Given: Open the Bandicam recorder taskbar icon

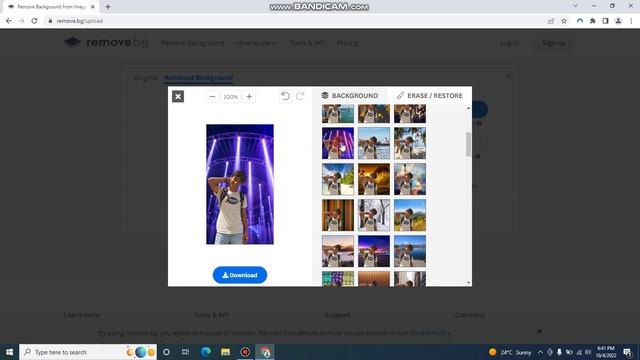Looking at the screenshot, I should click(245, 352).
